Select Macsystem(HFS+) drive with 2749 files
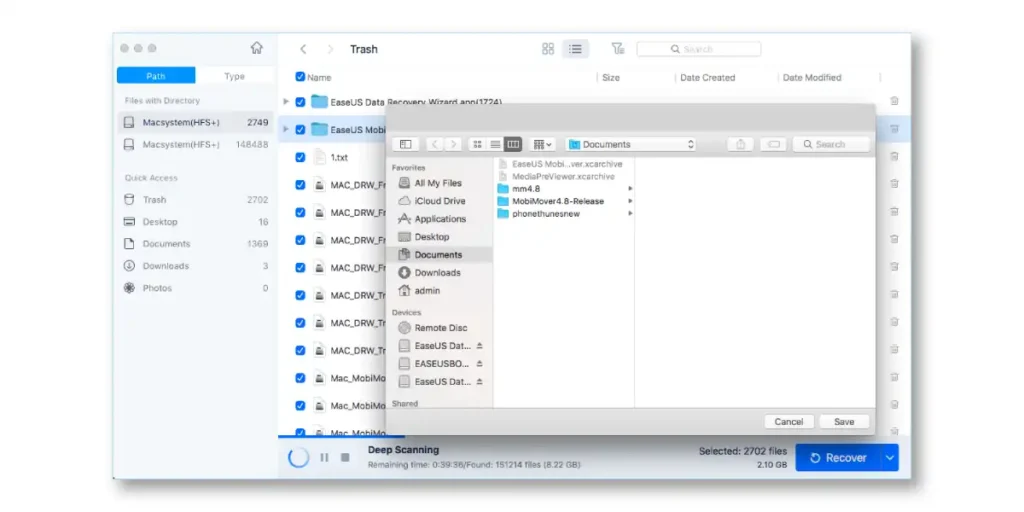 coord(196,122)
